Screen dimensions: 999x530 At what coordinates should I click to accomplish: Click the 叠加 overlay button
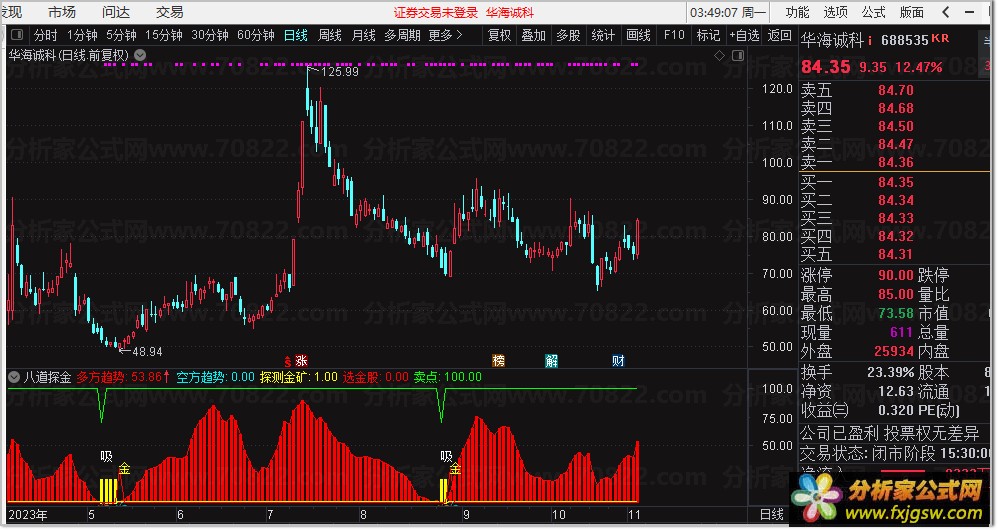(533, 36)
